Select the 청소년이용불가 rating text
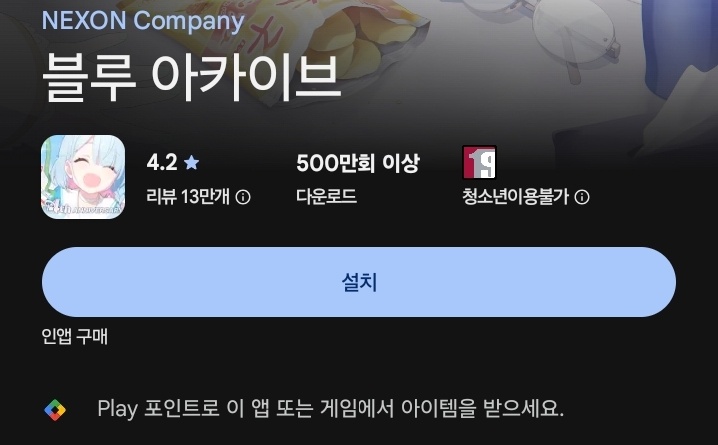 click(x=516, y=197)
